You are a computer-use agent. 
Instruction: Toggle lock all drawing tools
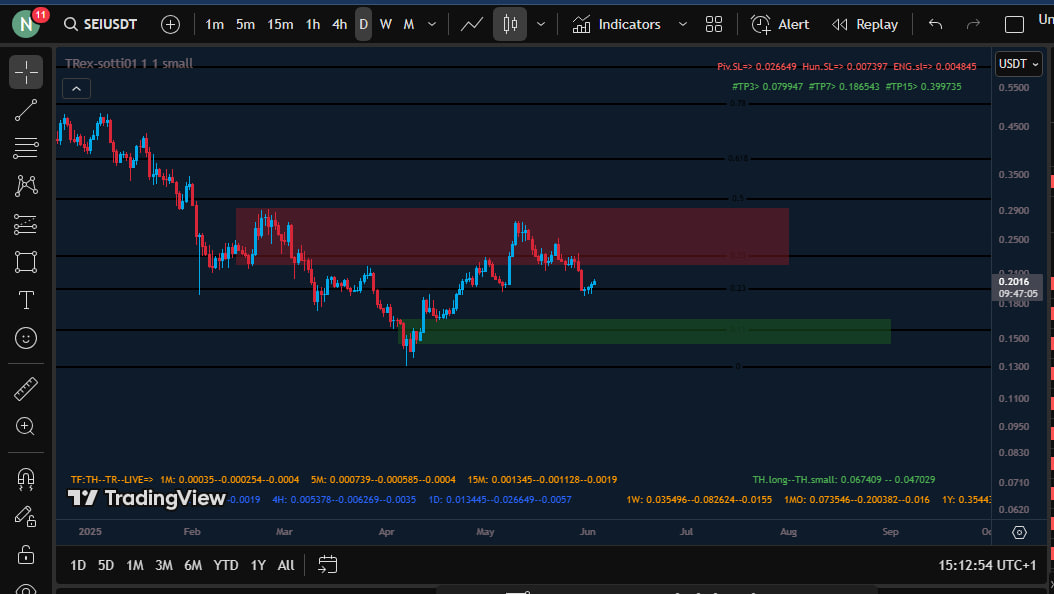coord(26,554)
